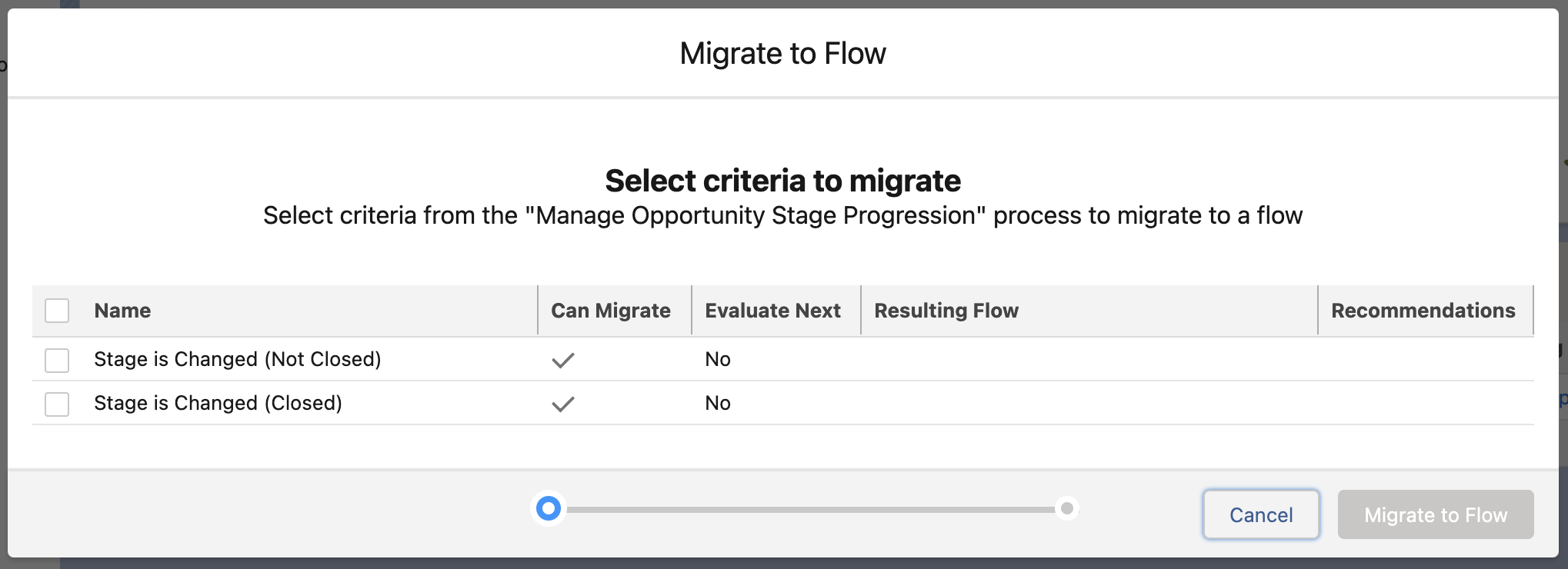The width and height of the screenshot is (1568, 569).
Task: Click the 'Migrate to Flow' dialog title
Action: [x=783, y=54]
